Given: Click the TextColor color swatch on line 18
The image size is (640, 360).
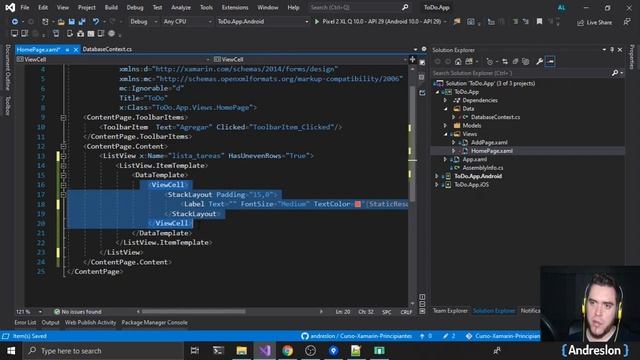Looking at the screenshot, I should tap(358, 204).
